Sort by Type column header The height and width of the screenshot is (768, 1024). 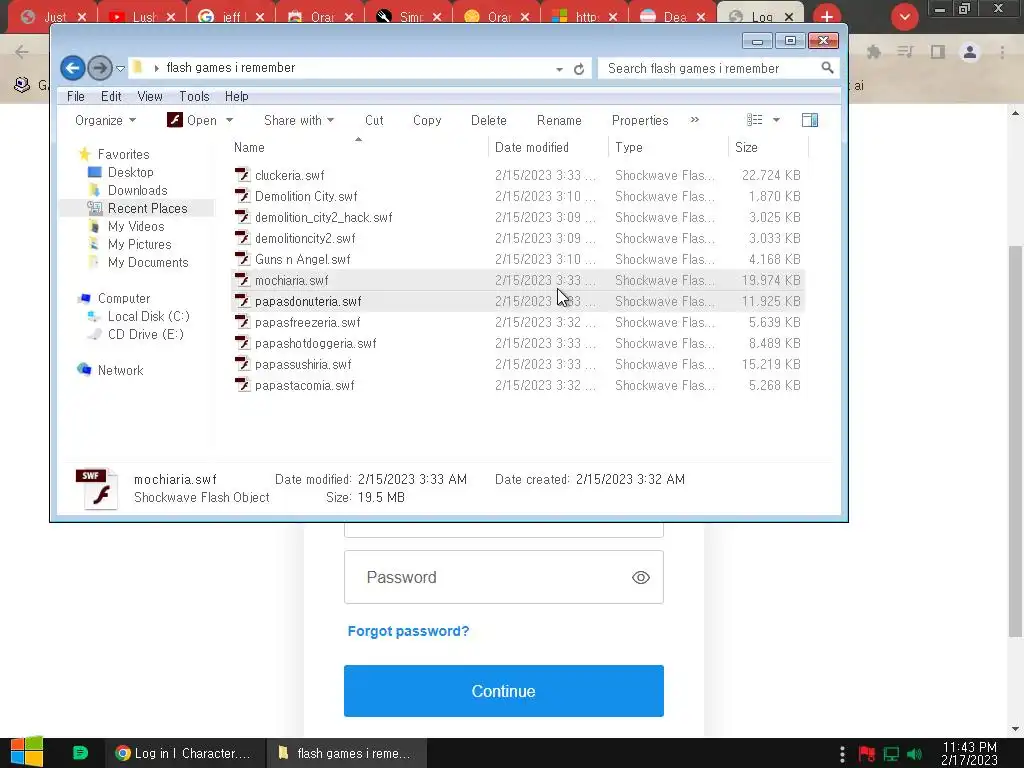tap(629, 148)
